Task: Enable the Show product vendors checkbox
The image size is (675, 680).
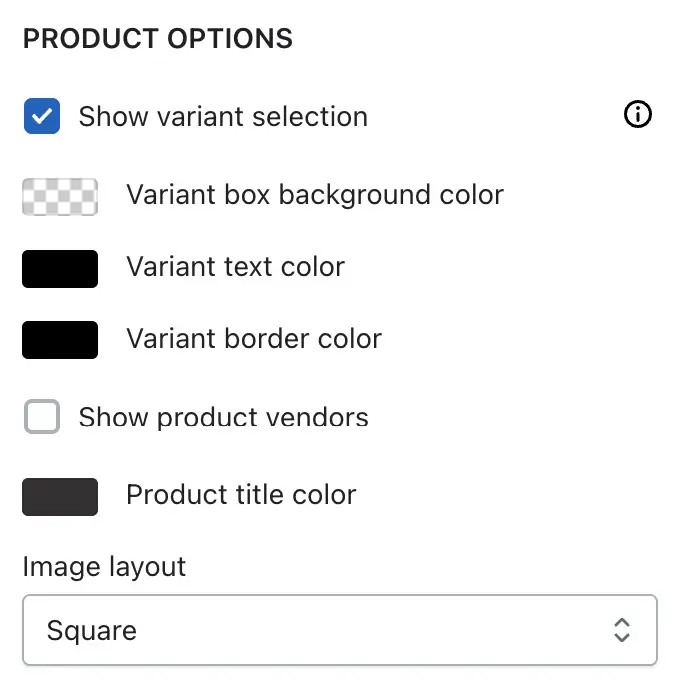Action: [42, 416]
